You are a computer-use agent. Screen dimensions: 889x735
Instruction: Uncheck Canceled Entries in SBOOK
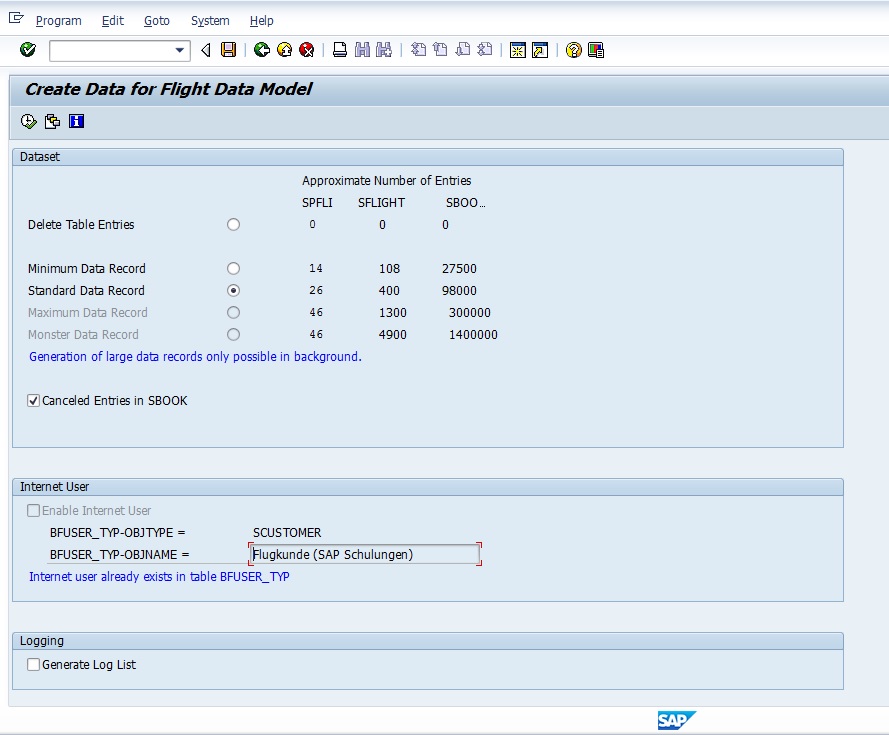(34, 401)
